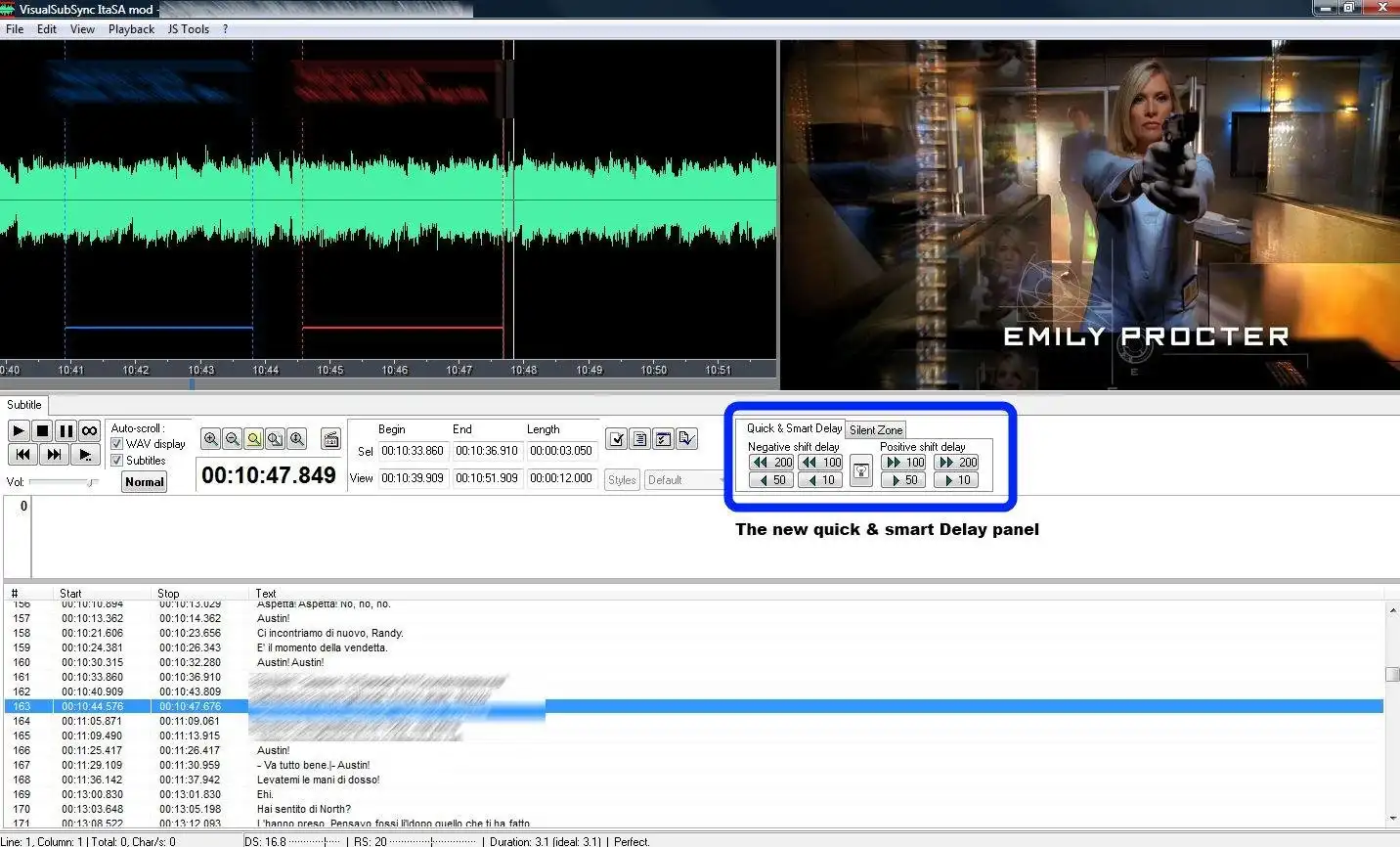Toggle the WAV display auto-scroll checkbox

click(117, 444)
